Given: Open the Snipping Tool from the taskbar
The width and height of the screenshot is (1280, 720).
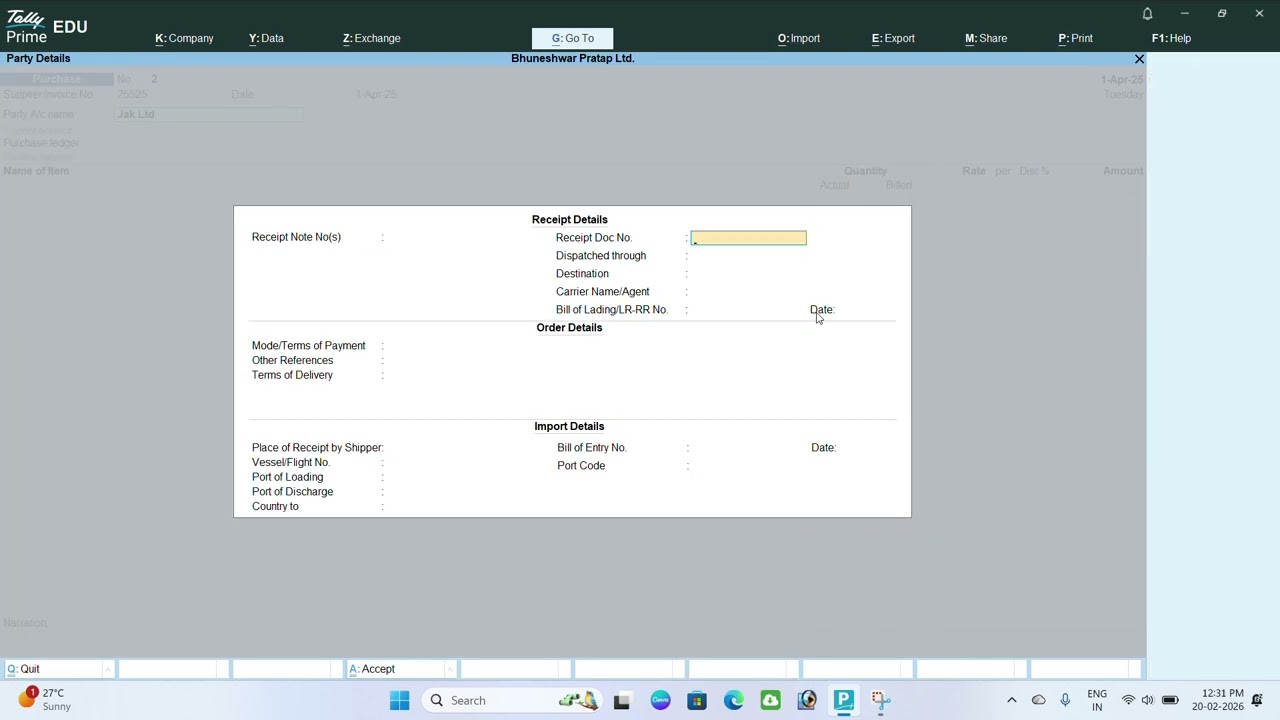Looking at the screenshot, I should click(x=880, y=700).
